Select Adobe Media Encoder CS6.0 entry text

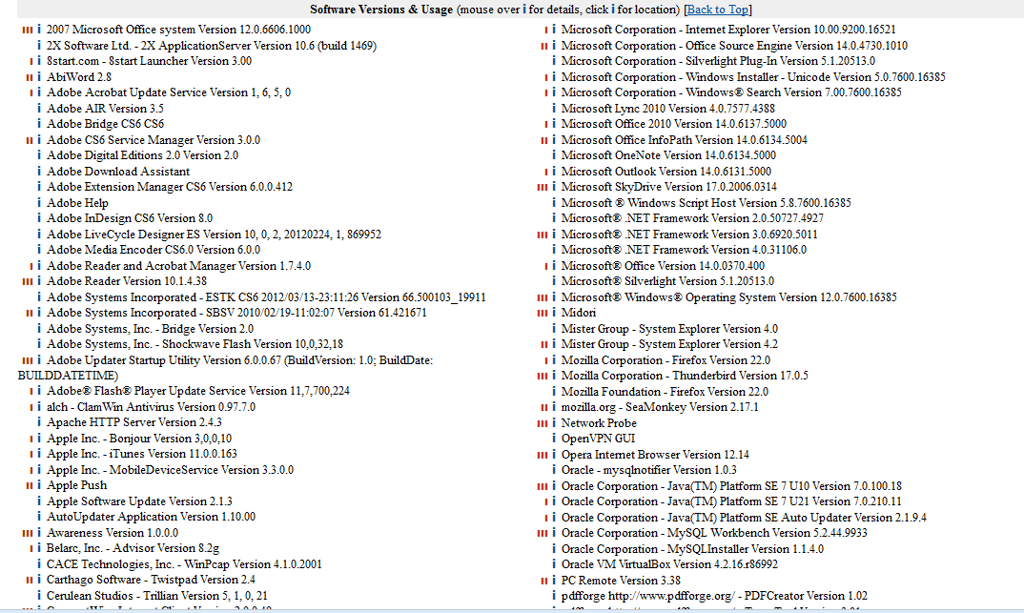click(x=153, y=250)
